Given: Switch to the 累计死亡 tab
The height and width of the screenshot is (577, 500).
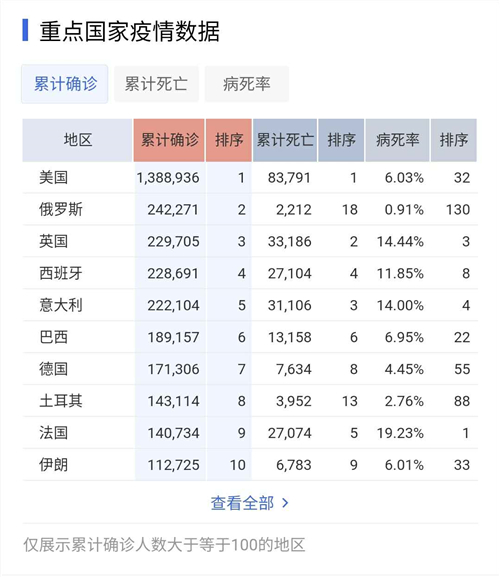Looking at the screenshot, I should point(156,84).
